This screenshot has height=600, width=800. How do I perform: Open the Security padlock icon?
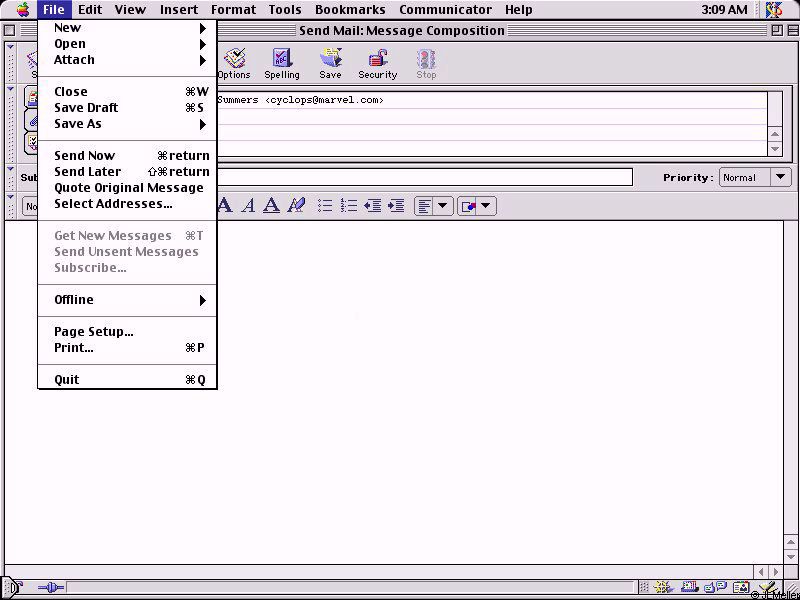click(x=378, y=64)
